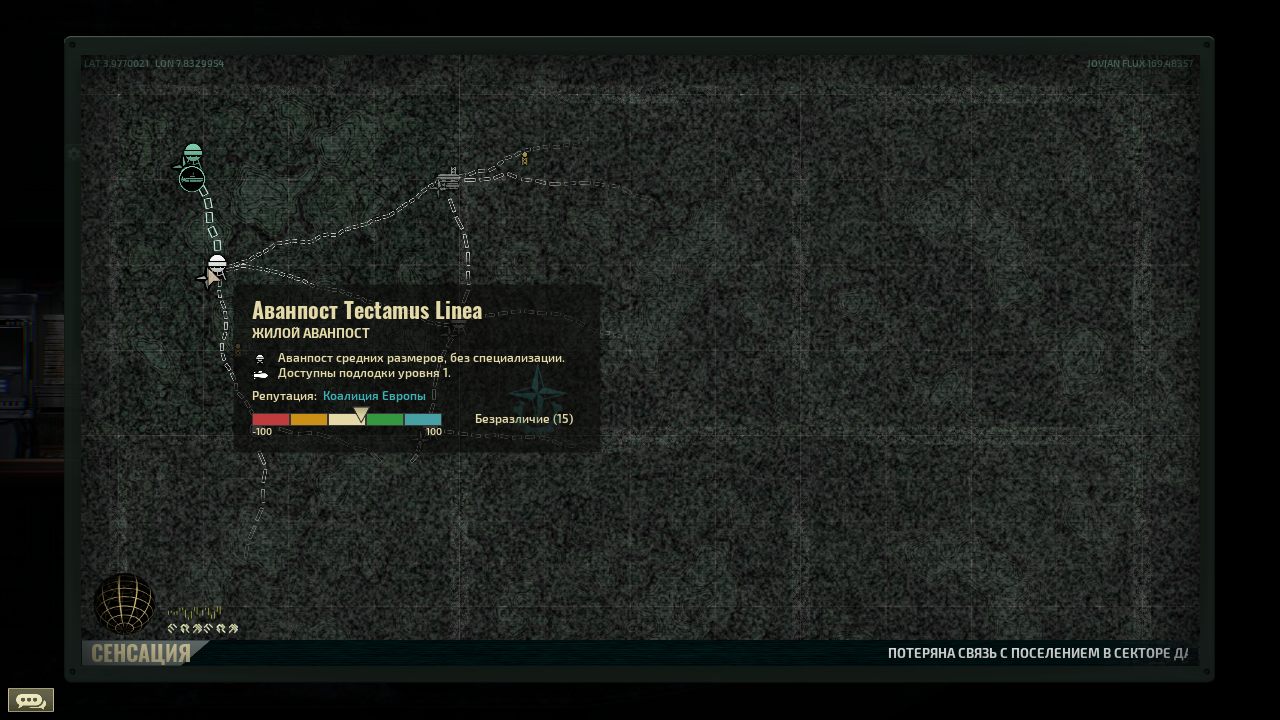The width and height of the screenshot is (1280, 720).
Task: Click the red reputation bar segment
Action: [x=270, y=420]
